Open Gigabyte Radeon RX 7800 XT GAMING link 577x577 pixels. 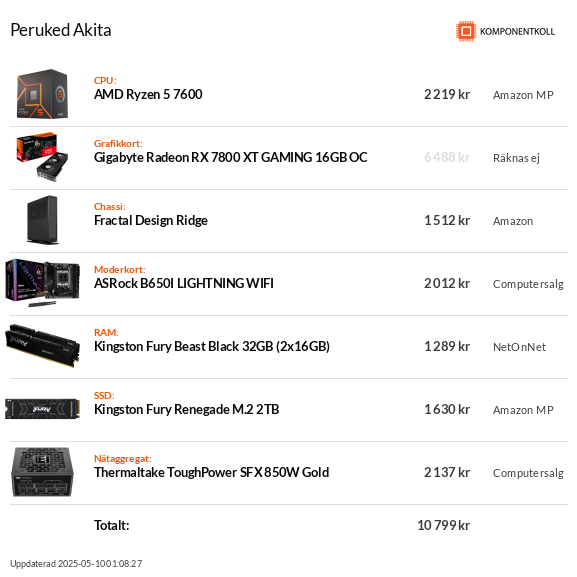231,157
